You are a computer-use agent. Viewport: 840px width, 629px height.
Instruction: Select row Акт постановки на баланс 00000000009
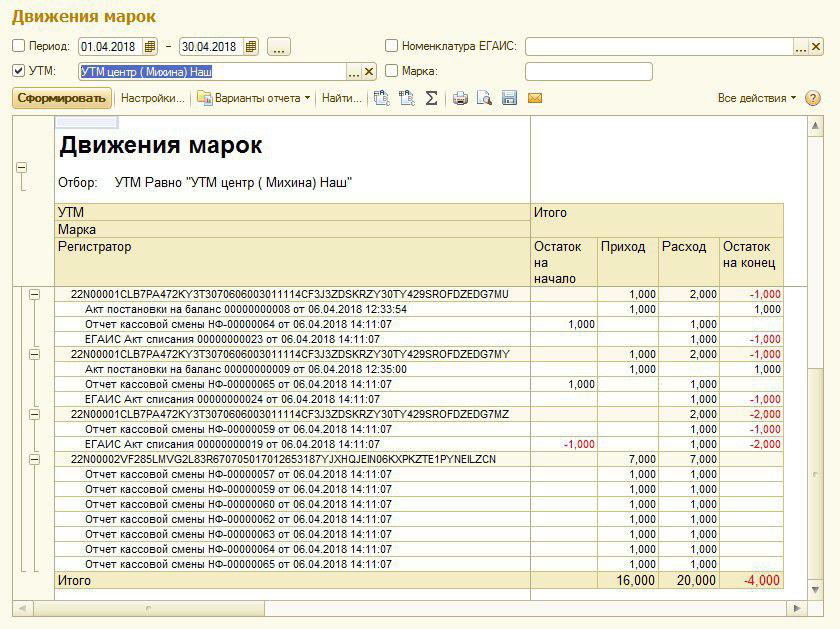[418, 369]
